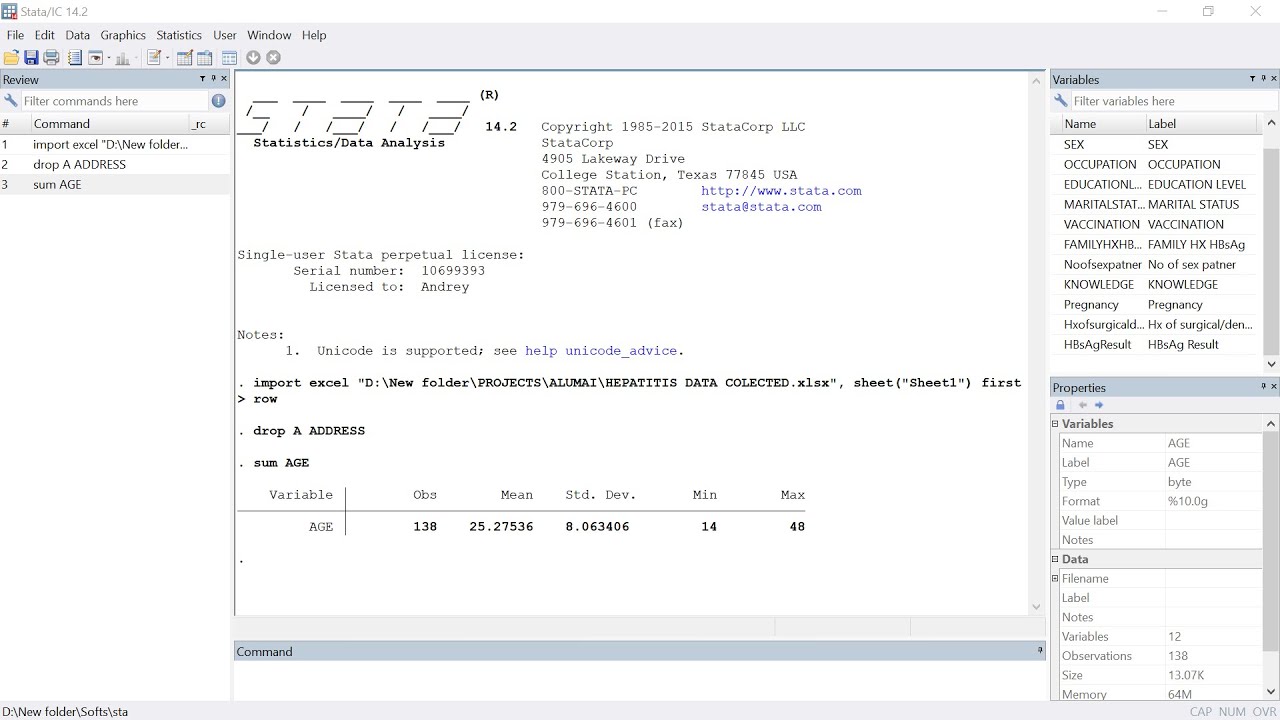1280x720 pixels.
Task: Click the More down-arrow toolbar icon
Action: pos(253,58)
